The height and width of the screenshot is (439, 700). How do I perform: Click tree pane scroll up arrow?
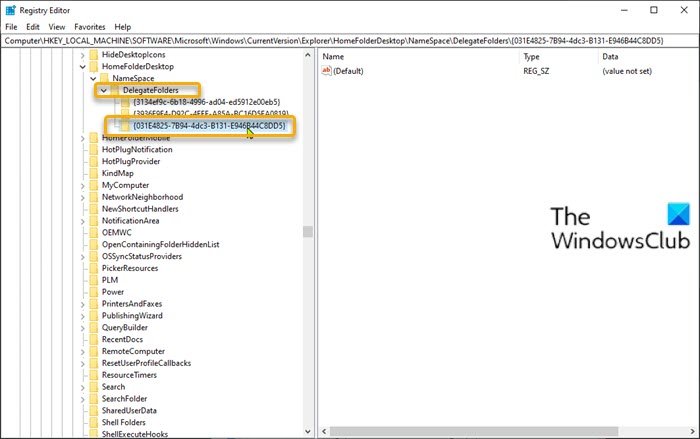(308, 55)
